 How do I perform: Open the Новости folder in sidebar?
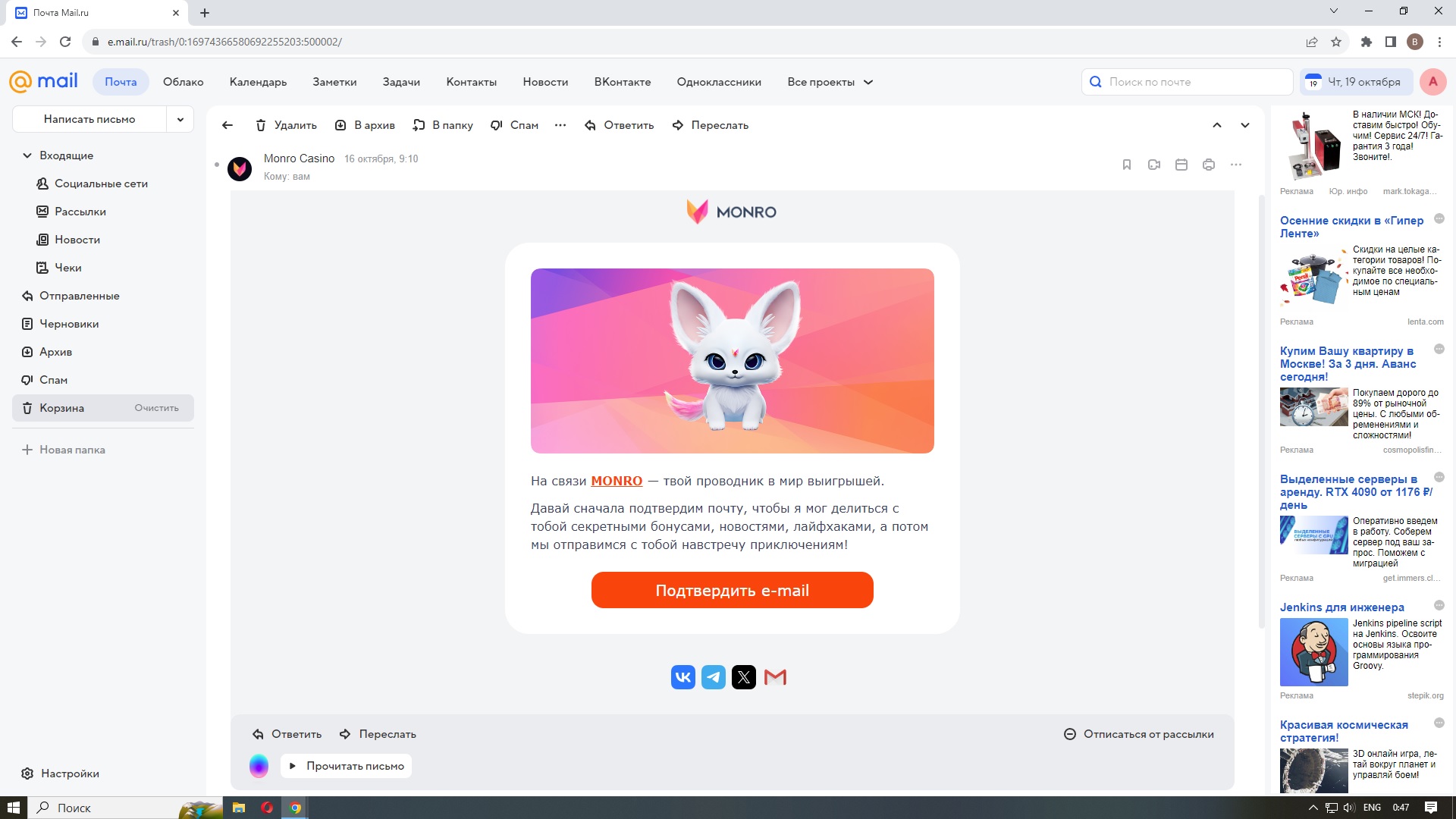point(77,240)
